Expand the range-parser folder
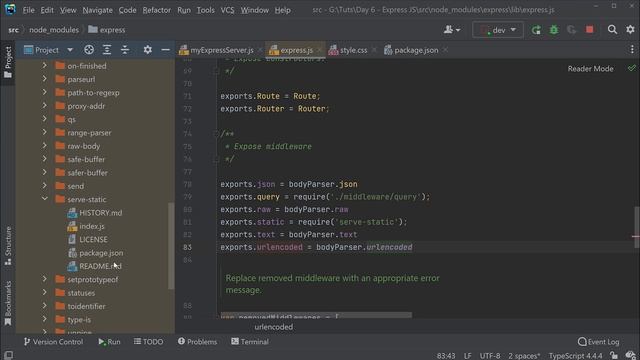The width and height of the screenshot is (640, 360). point(44,132)
